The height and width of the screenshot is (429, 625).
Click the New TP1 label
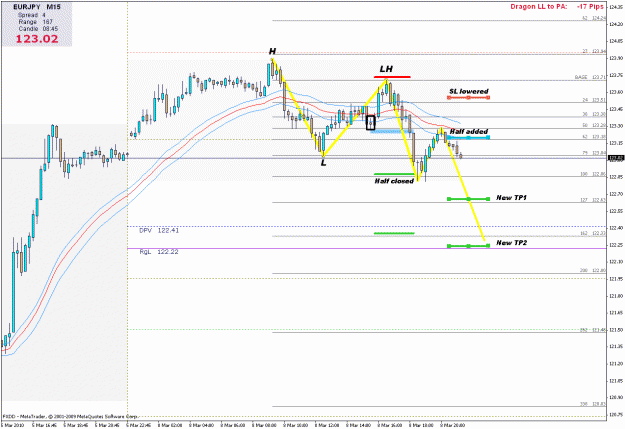(511, 198)
